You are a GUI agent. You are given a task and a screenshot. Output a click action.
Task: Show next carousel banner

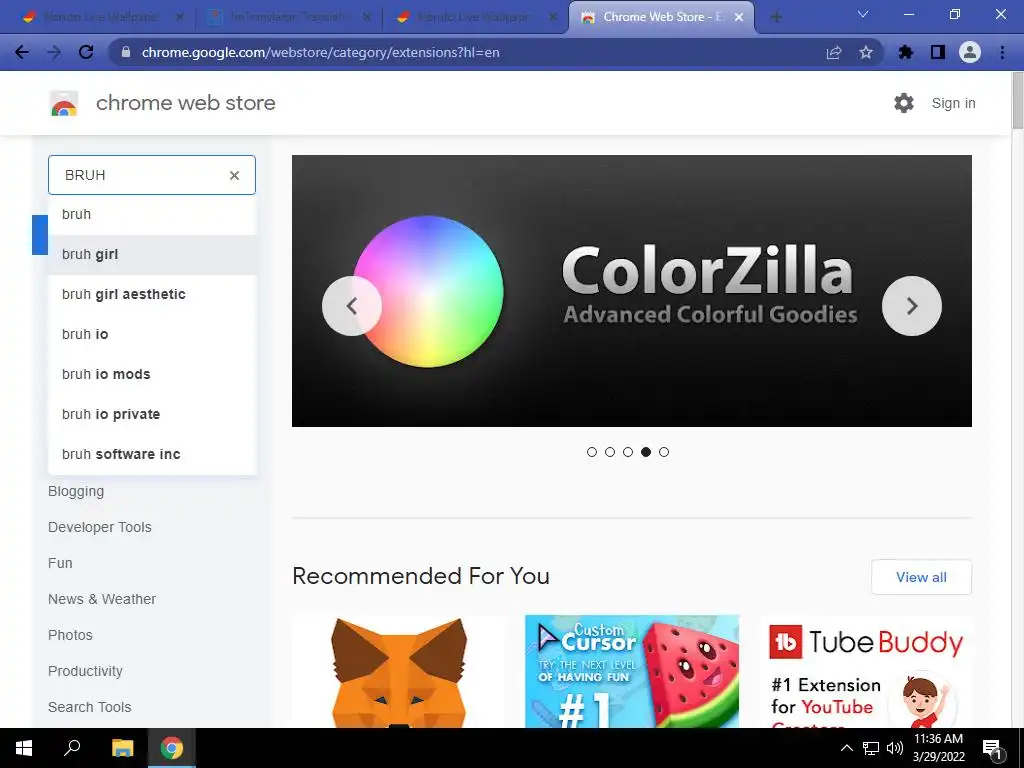912,306
